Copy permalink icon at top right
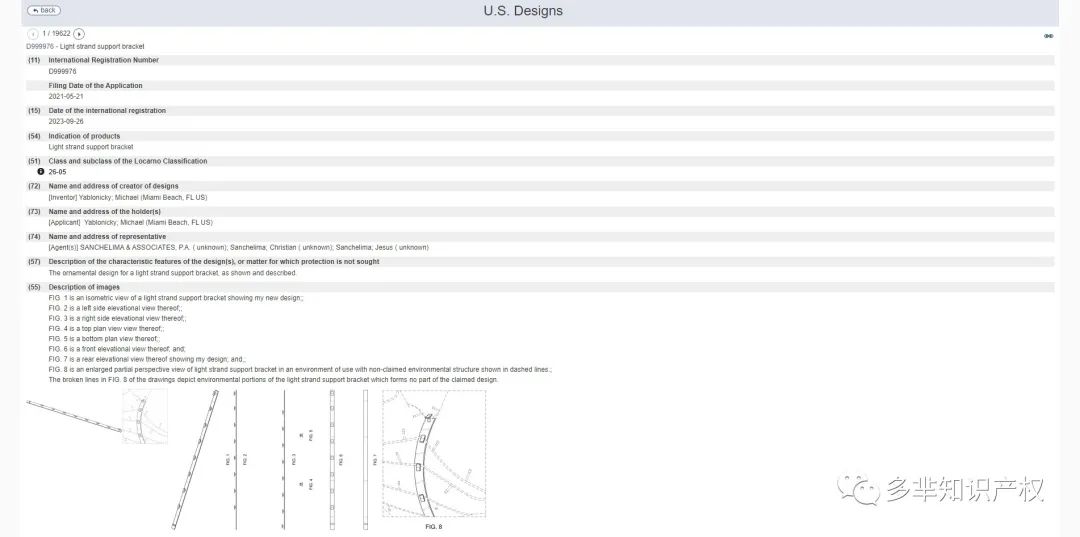This screenshot has width=1080, height=537. click(1048, 36)
